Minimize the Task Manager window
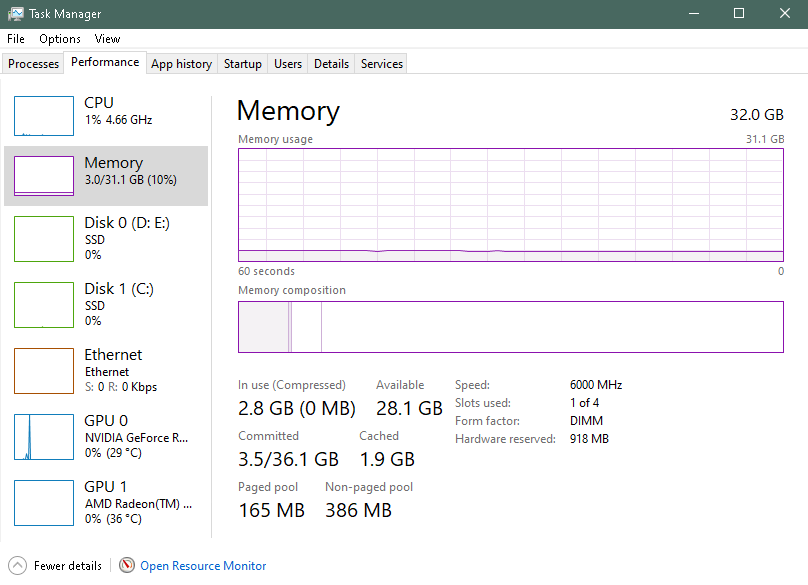 click(694, 14)
